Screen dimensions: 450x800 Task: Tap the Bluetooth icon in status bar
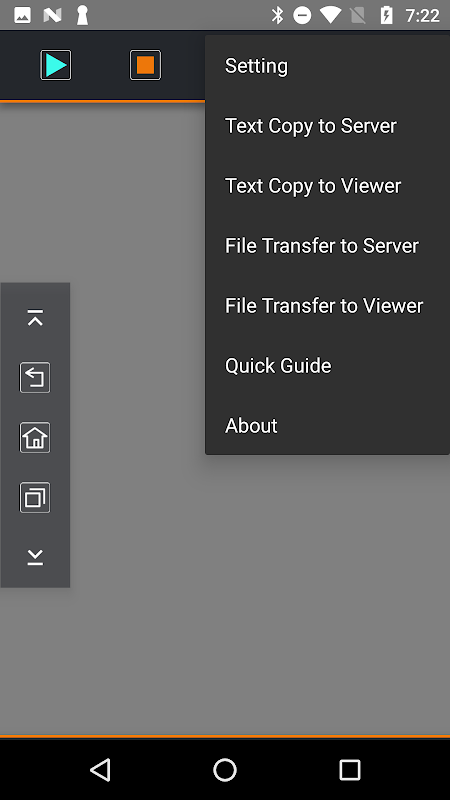pyautogui.click(x=277, y=15)
